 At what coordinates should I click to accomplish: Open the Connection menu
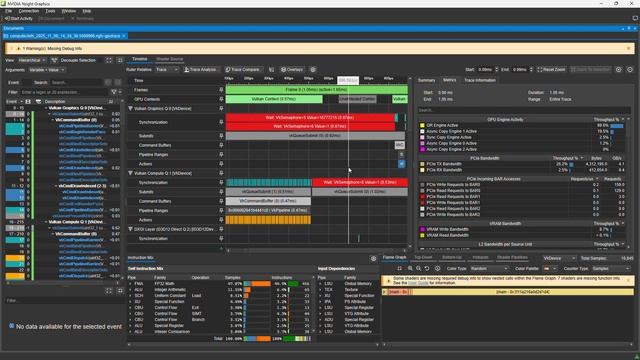29,11
